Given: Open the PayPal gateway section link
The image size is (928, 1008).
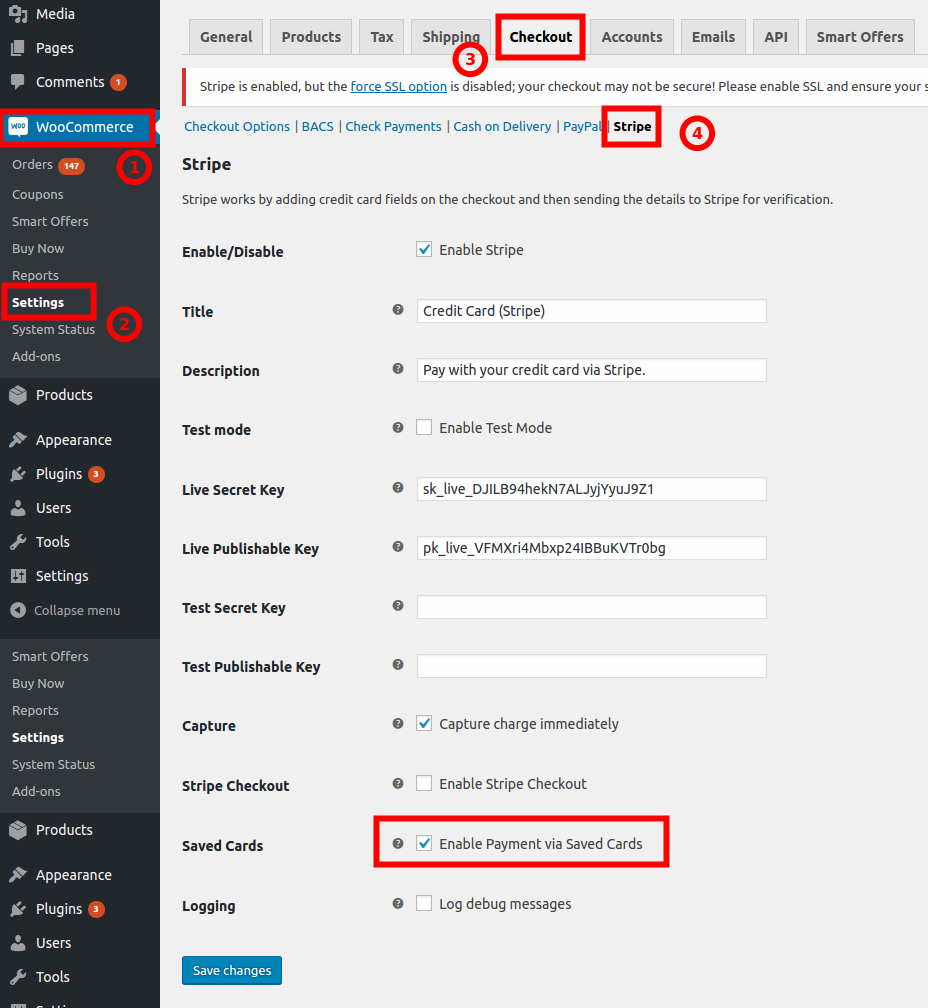Looking at the screenshot, I should 582,127.
